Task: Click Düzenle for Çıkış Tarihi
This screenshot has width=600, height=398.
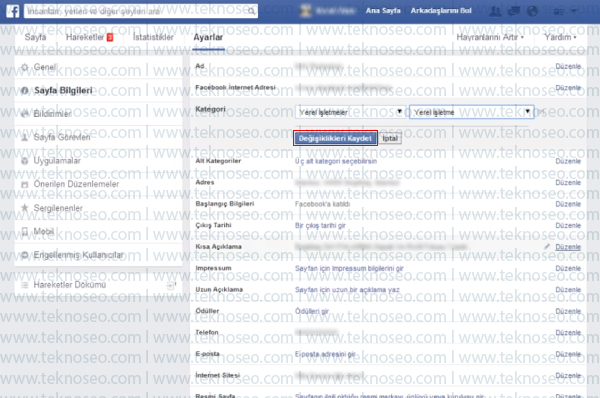Action: pos(568,225)
